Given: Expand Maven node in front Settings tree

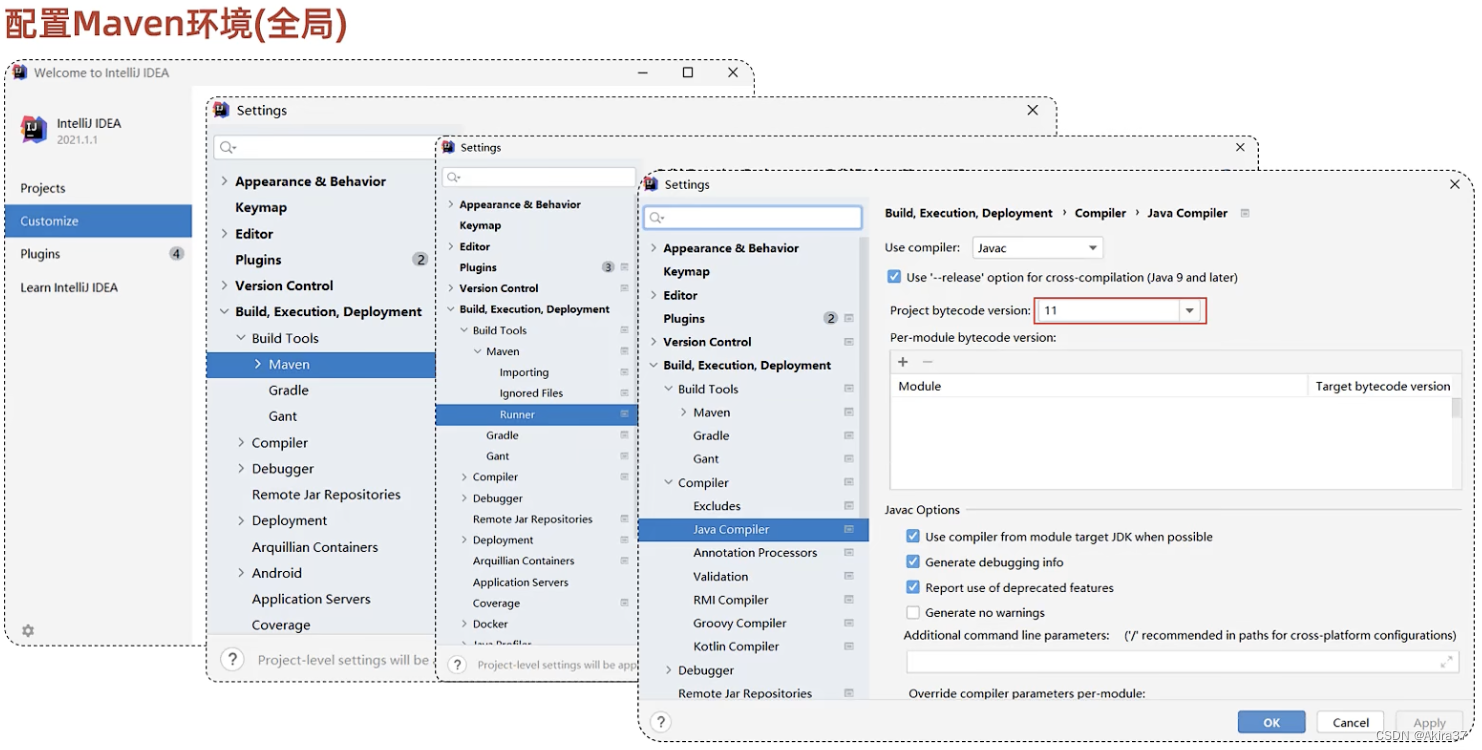Looking at the screenshot, I should [684, 412].
